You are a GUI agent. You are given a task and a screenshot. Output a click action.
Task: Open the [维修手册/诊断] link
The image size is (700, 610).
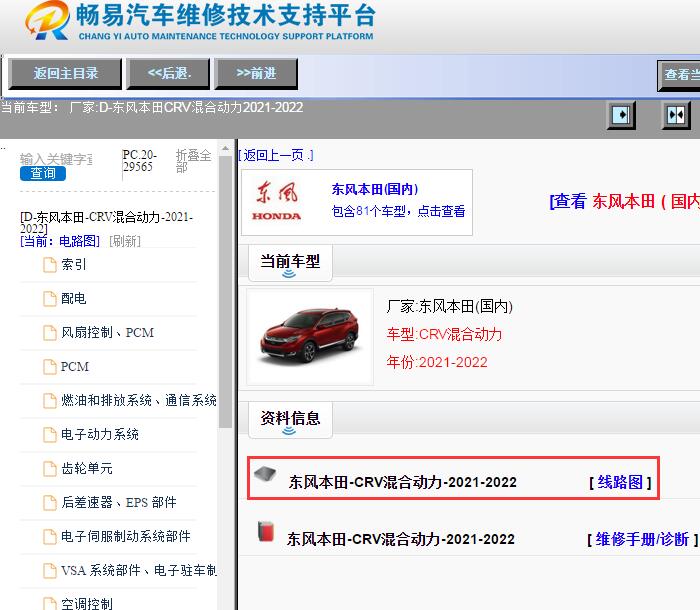click(x=642, y=539)
